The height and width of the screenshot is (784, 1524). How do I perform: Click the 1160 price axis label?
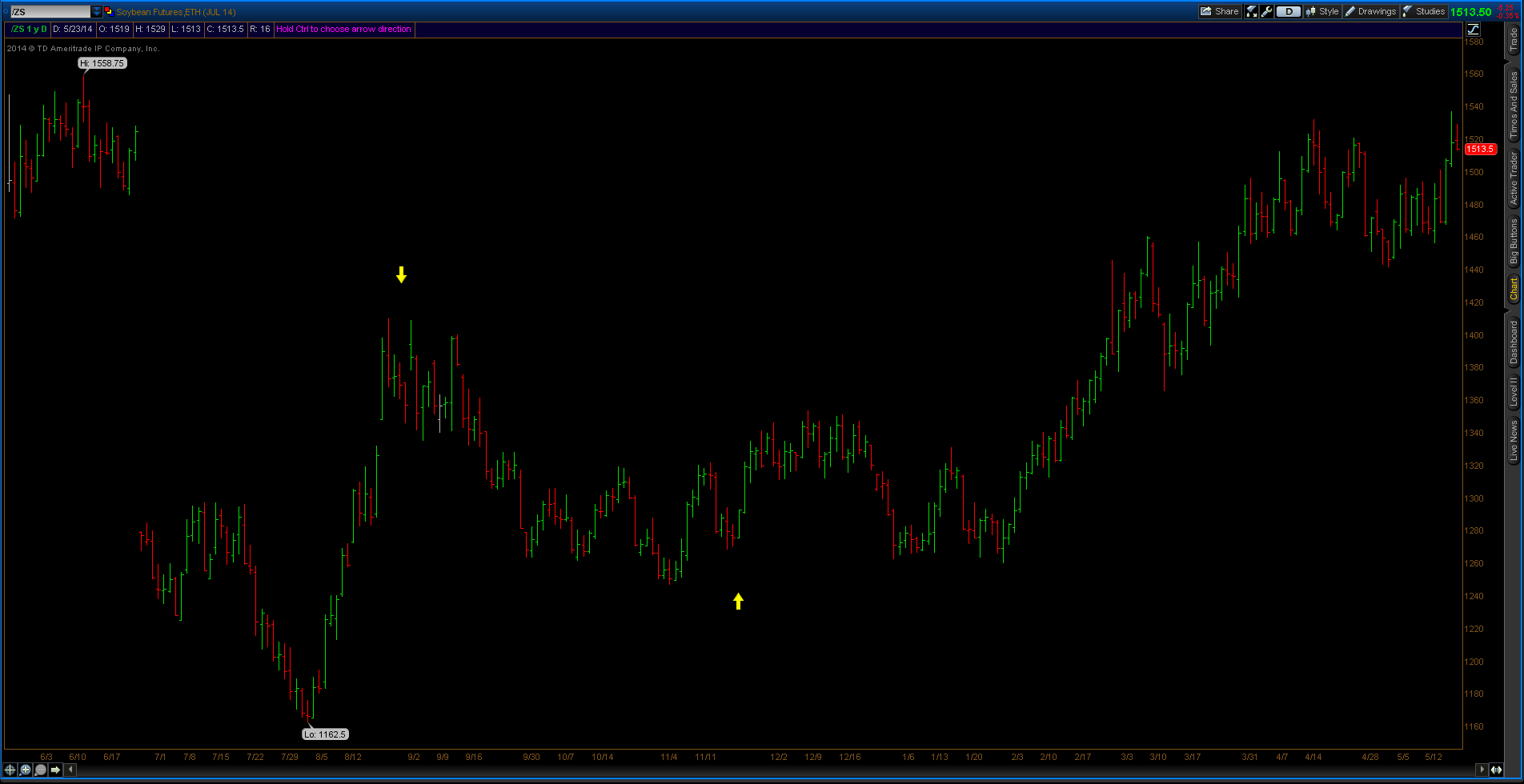(1474, 726)
